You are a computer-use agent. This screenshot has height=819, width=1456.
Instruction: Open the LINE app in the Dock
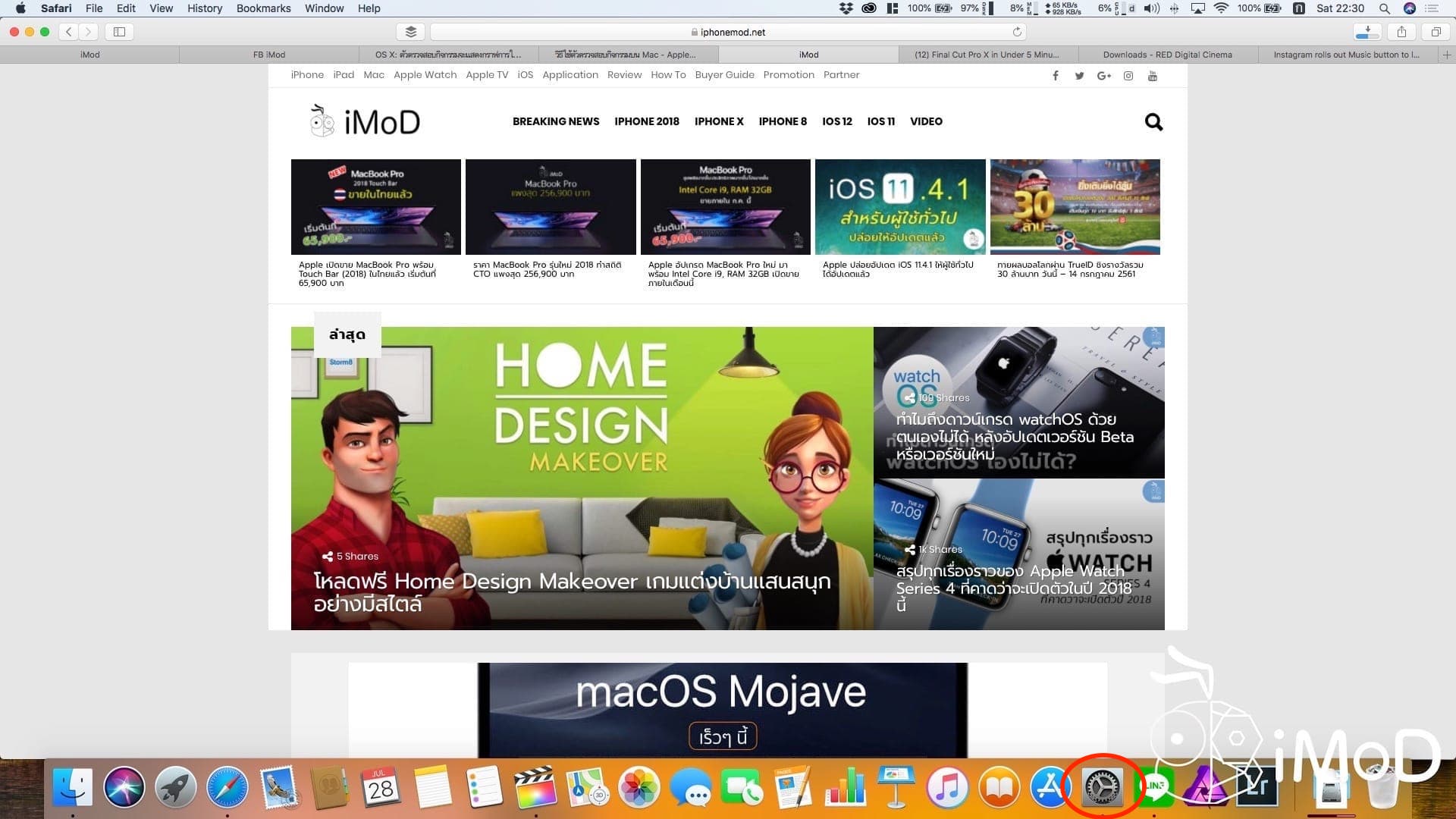1155,789
